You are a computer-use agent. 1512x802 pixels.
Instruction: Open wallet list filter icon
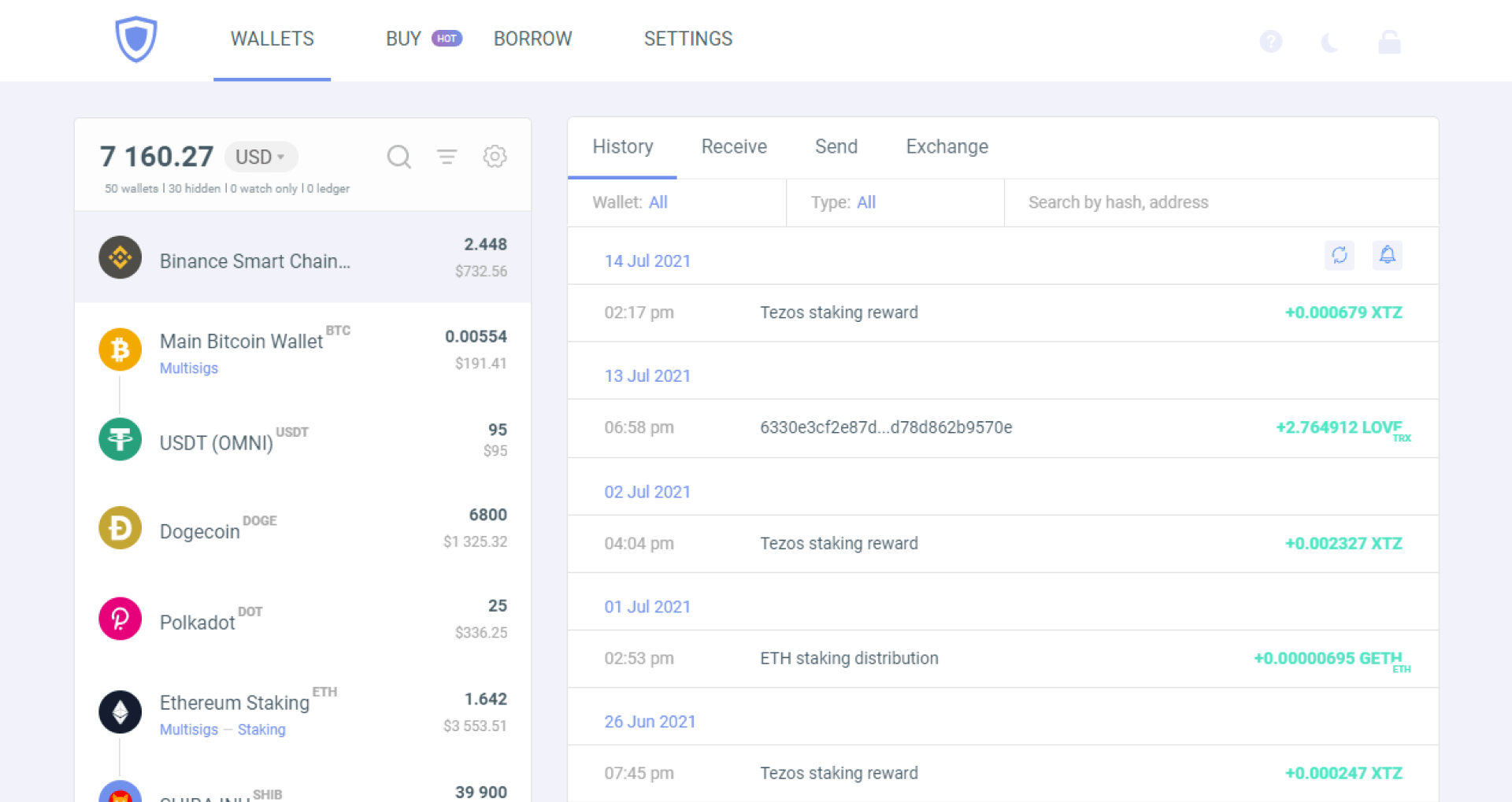(447, 157)
